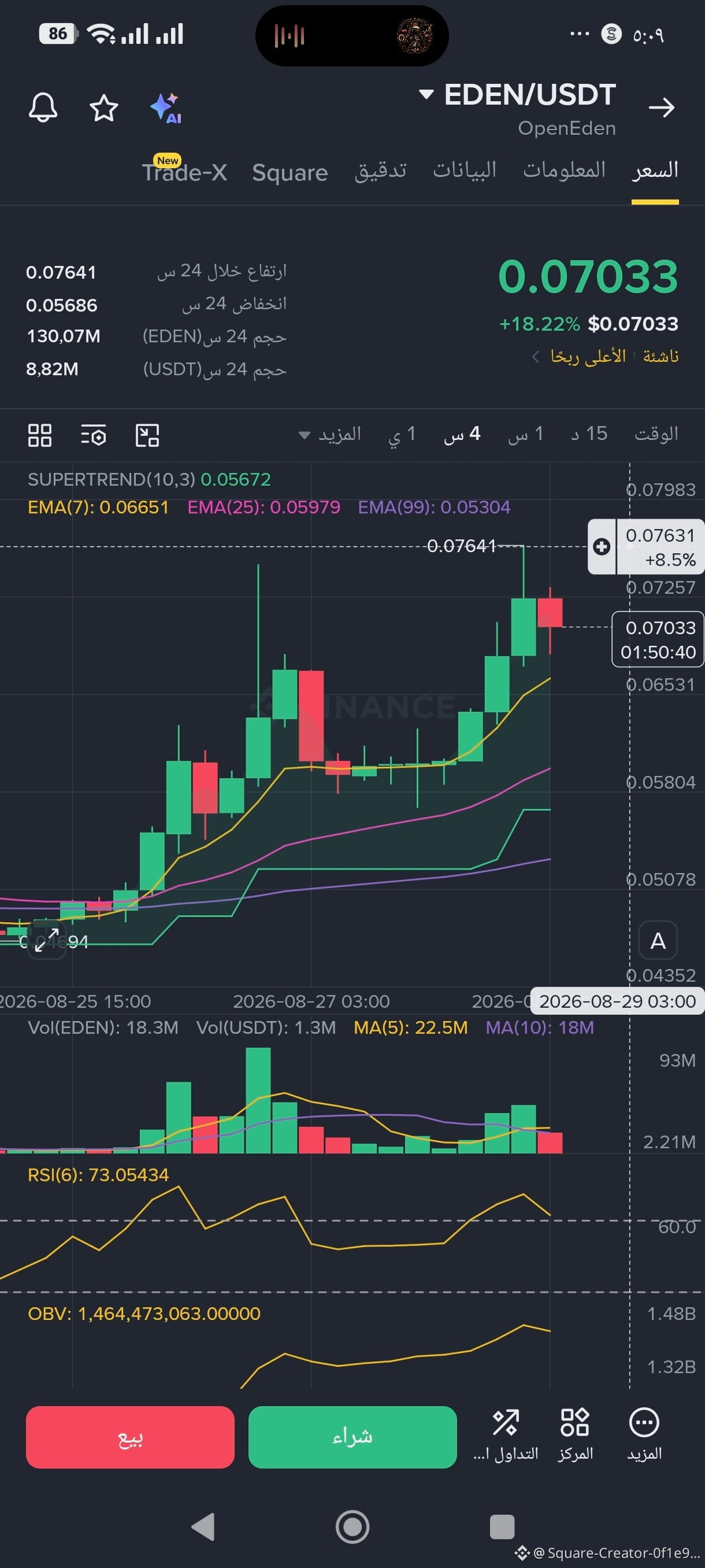This screenshot has height=1568, width=705.
Task: Tap the 0.07641 high price marker
Action: 462,546
